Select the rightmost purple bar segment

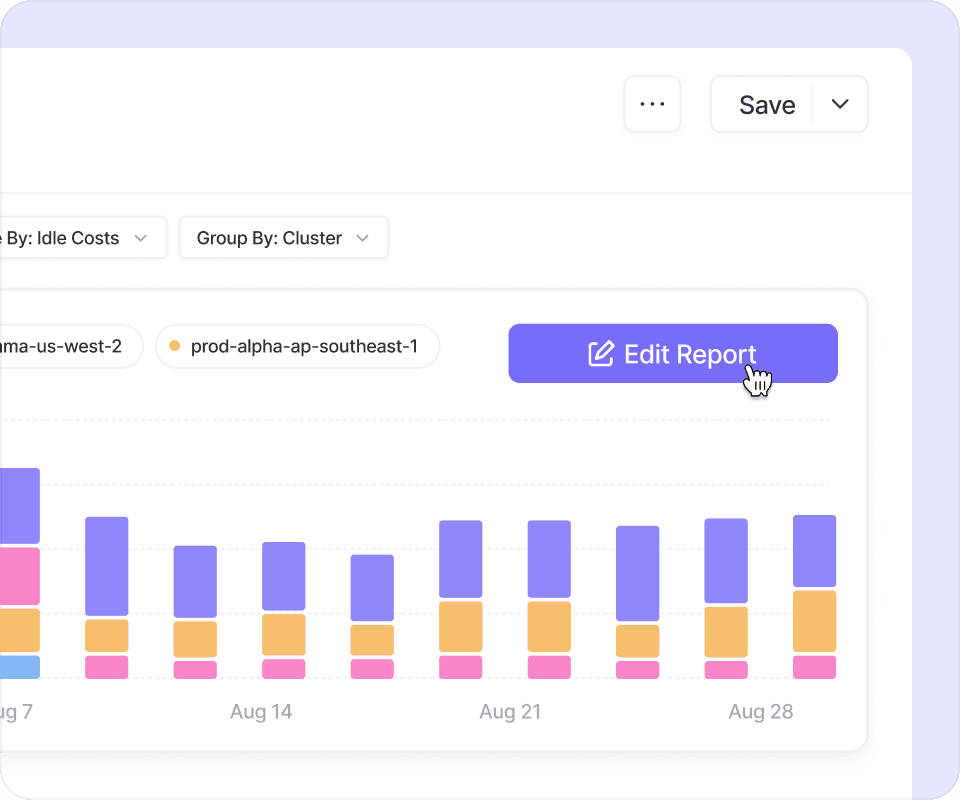814,551
